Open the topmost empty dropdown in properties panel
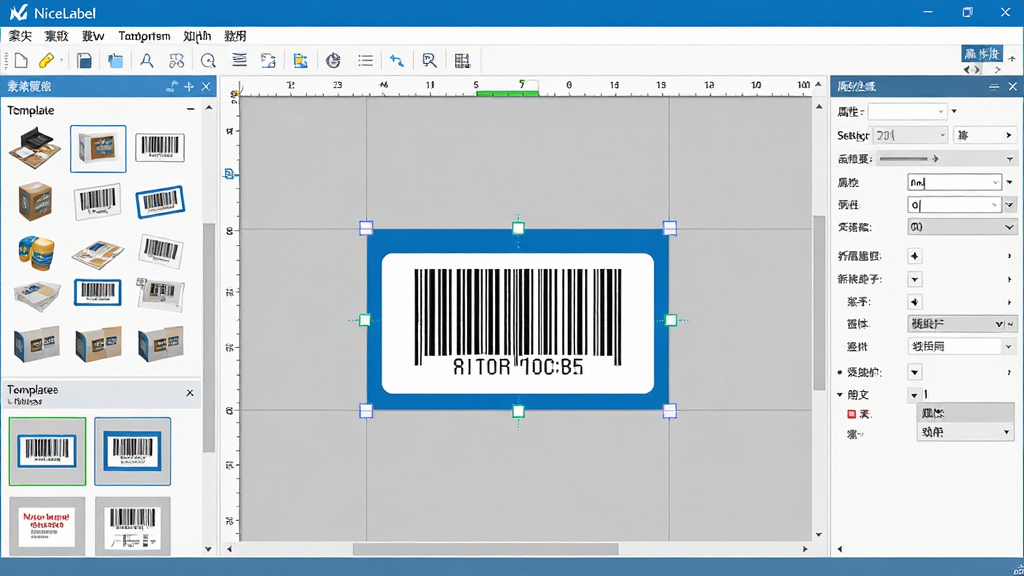The image size is (1024, 576). point(907,112)
